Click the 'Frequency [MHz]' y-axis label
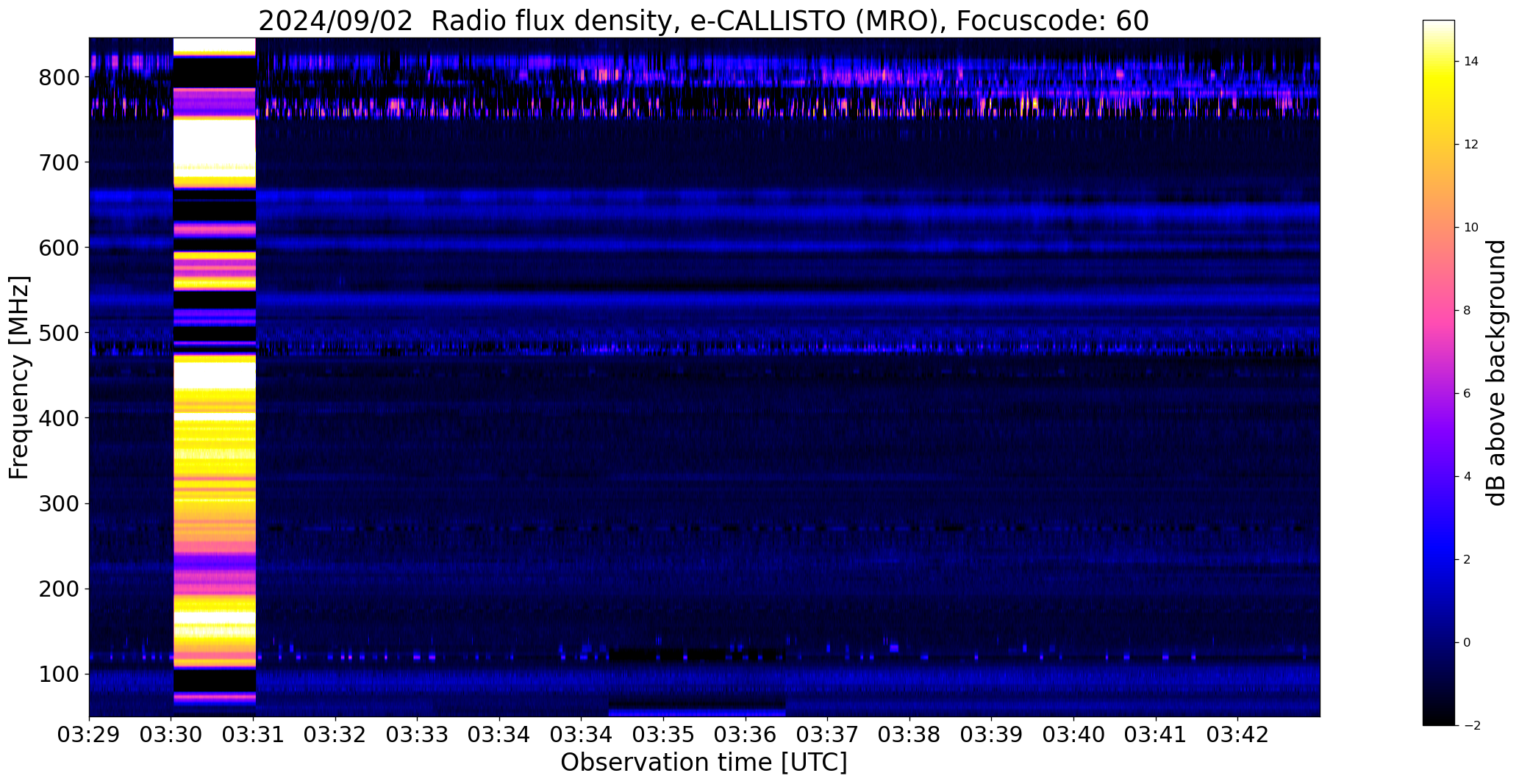 coord(19,377)
